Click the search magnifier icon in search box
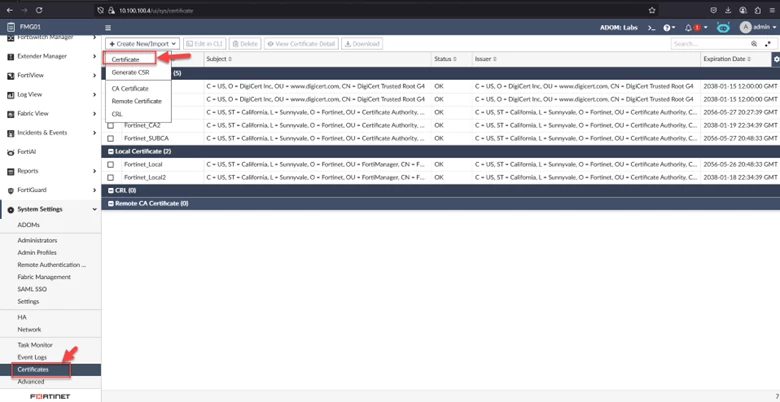Screen dimensions: 780x402 click(754, 44)
